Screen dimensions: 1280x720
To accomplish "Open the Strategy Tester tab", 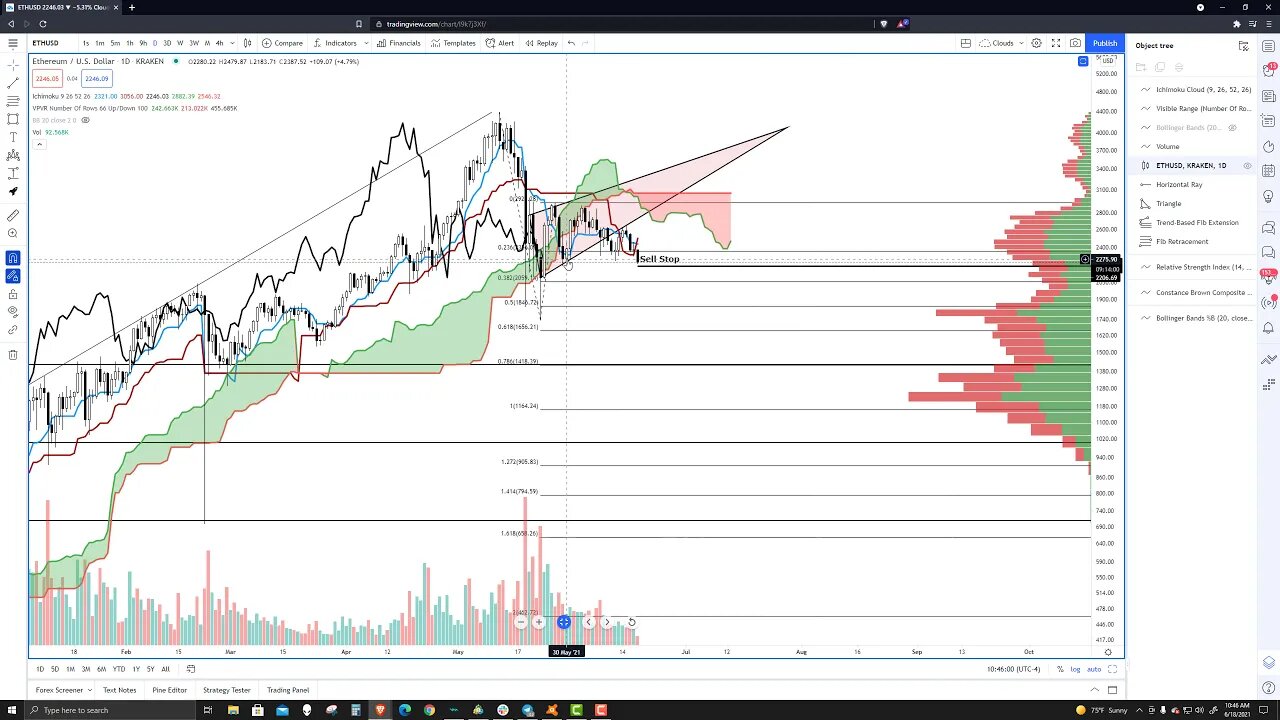I will 227,690.
